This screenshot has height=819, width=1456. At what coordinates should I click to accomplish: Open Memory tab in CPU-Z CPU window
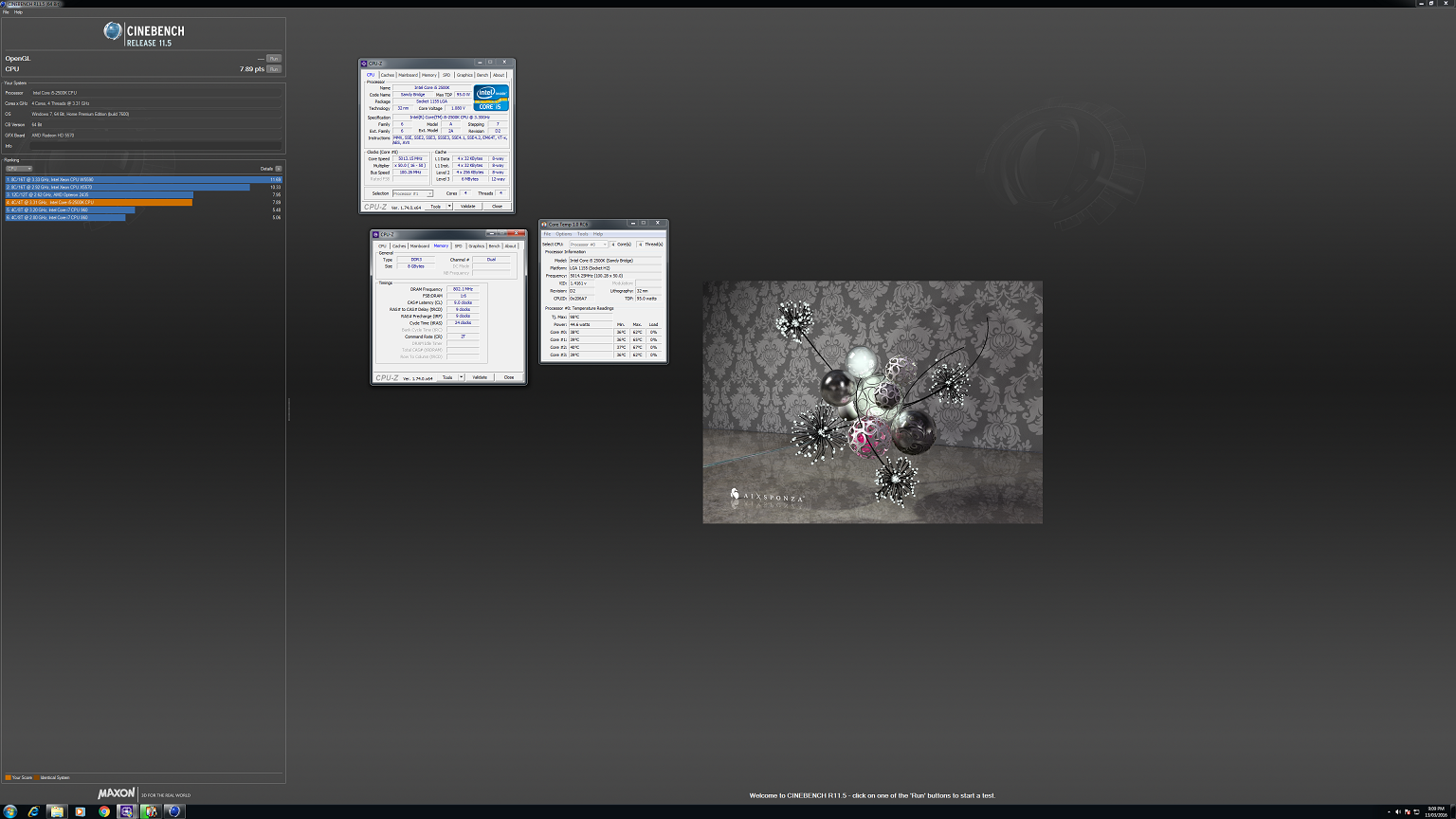point(429,75)
